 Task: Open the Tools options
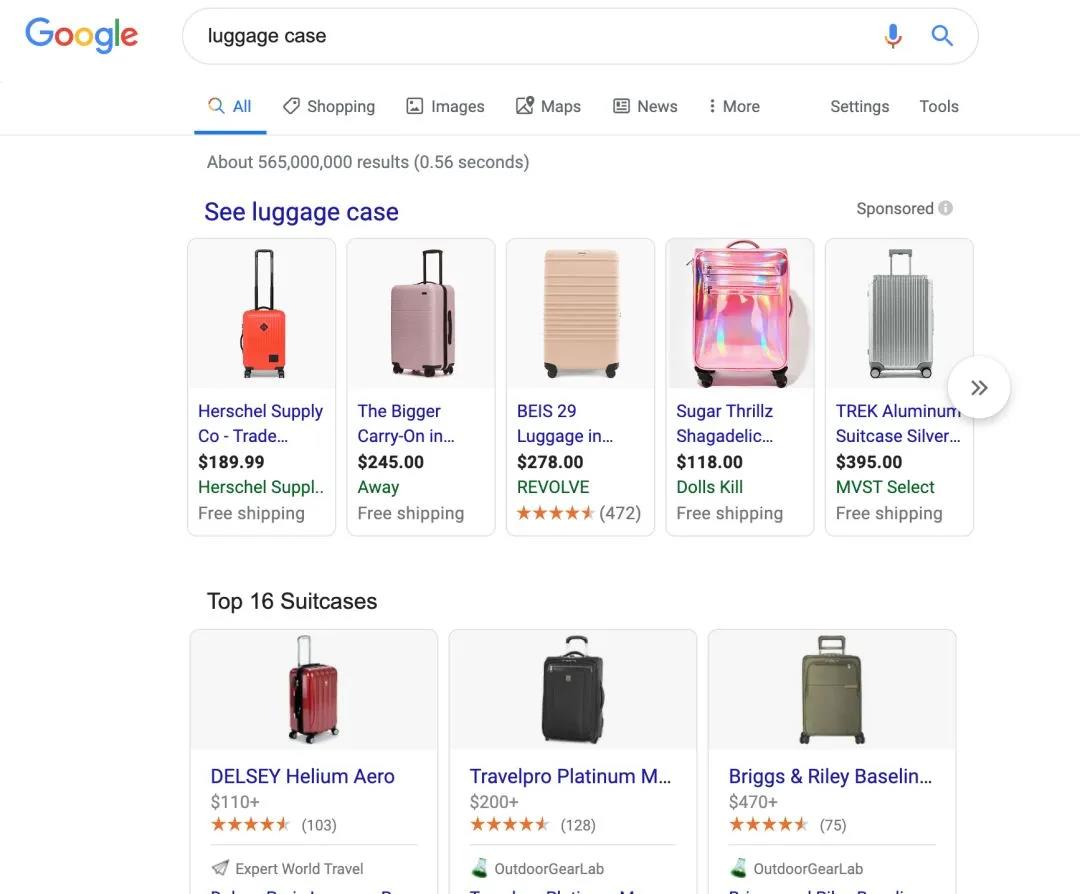coord(939,106)
